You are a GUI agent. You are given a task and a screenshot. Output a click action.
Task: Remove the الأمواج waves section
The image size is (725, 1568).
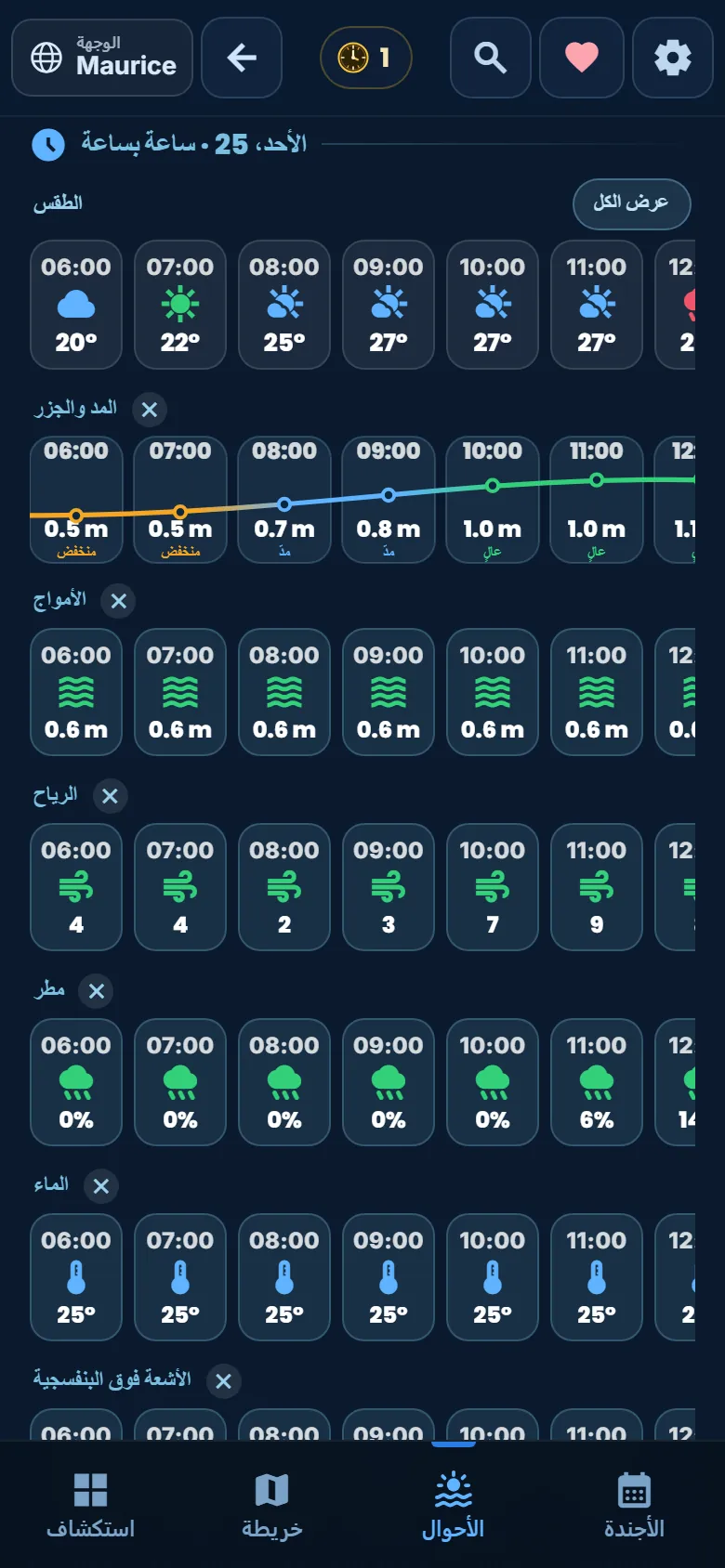pyautogui.click(x=118, y=601)
